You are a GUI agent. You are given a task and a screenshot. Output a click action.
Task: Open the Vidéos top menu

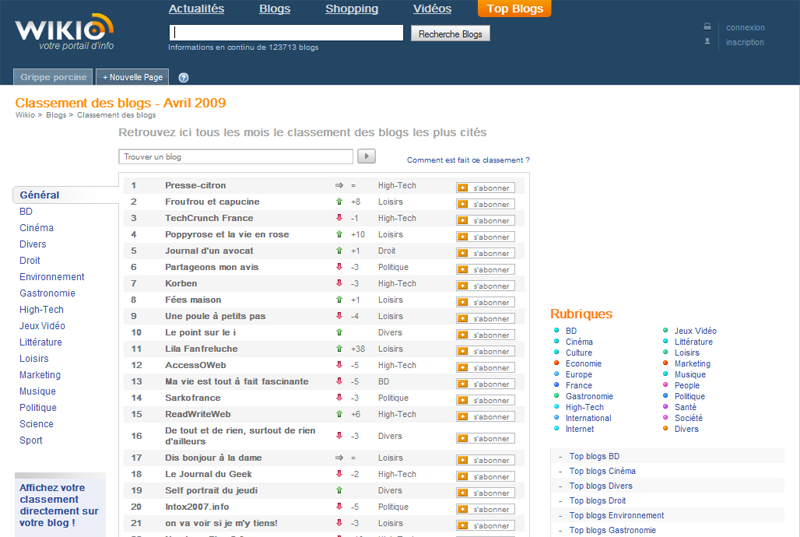tap(432, 9)
